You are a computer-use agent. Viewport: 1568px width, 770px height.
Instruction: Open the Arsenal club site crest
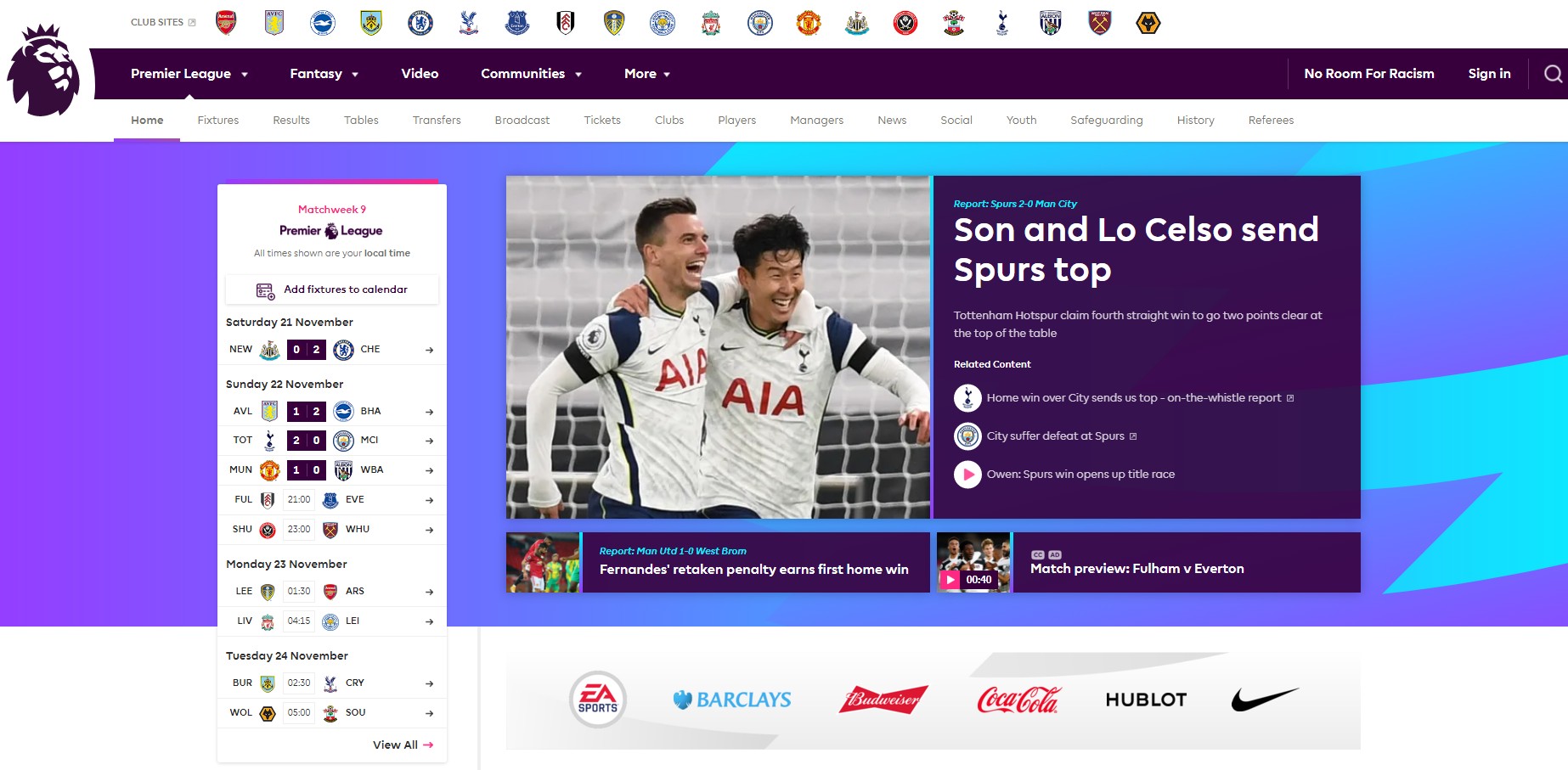click(226, 23)
